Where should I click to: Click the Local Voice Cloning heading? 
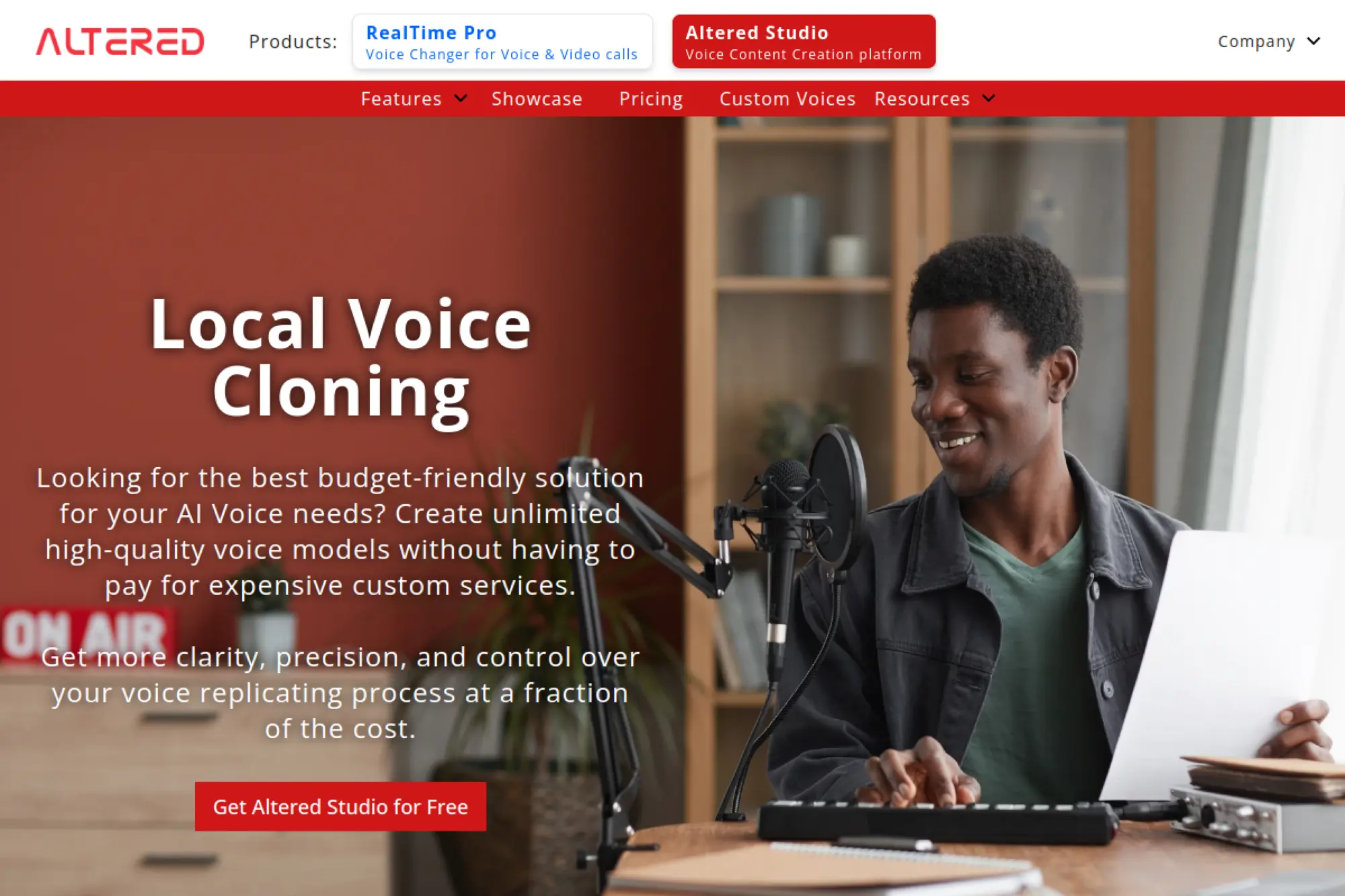(x=340, y=359)
